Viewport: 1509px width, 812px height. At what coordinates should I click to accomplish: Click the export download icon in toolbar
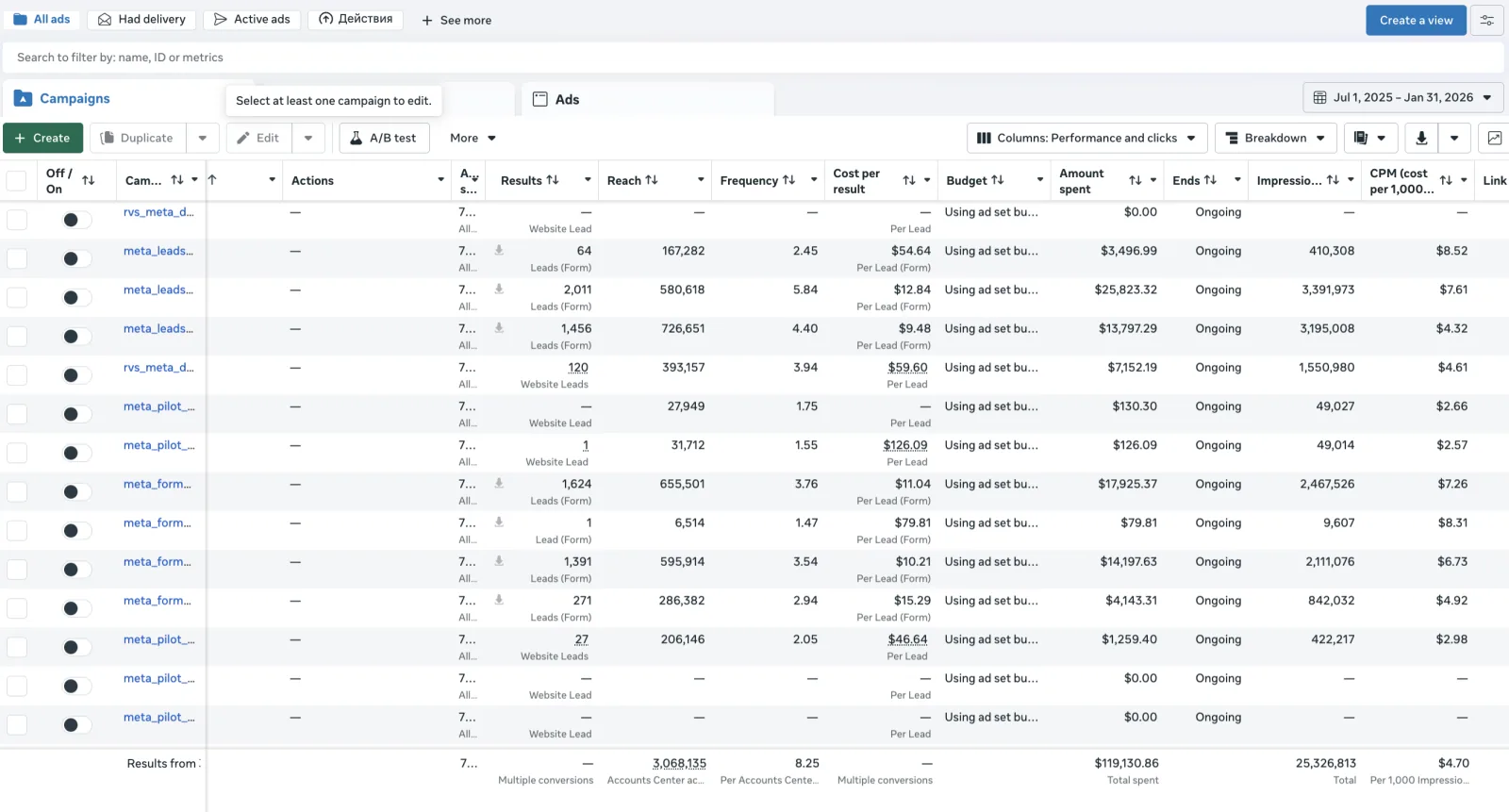(x=1421, y=138)
